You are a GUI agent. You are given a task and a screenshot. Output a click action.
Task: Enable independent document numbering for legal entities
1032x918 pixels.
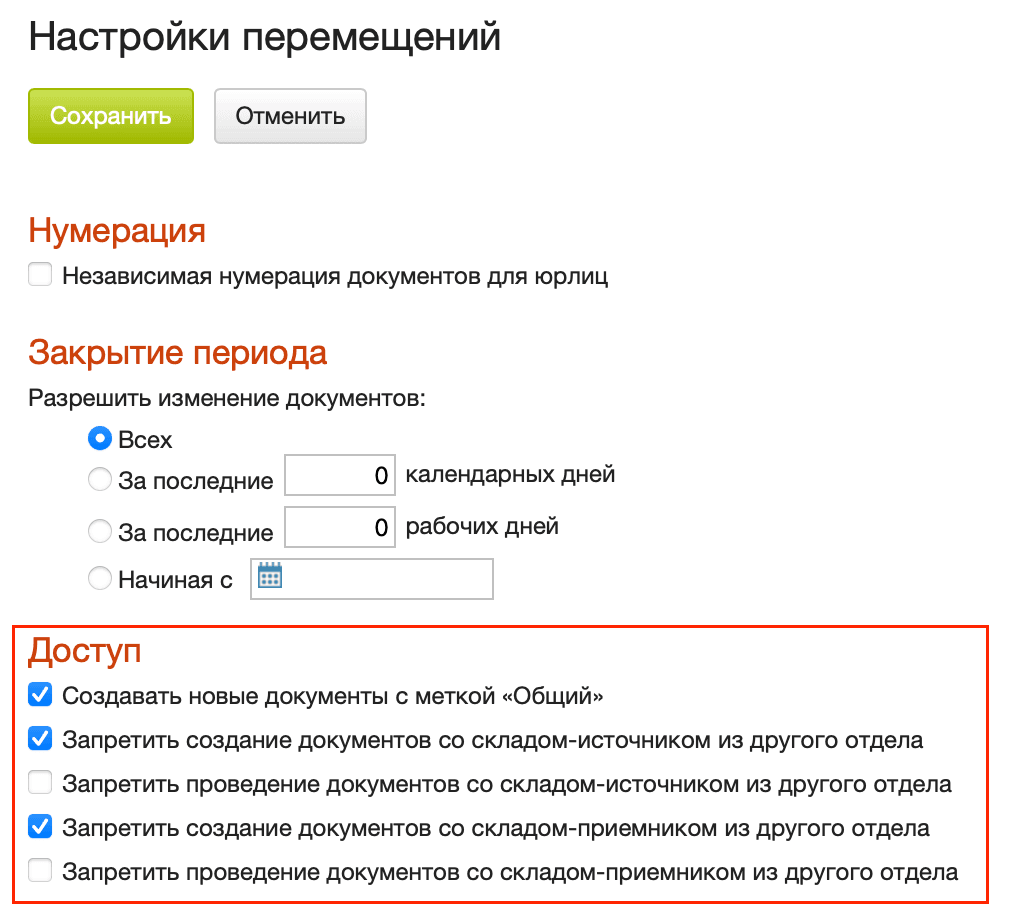[x=39, y=274]
